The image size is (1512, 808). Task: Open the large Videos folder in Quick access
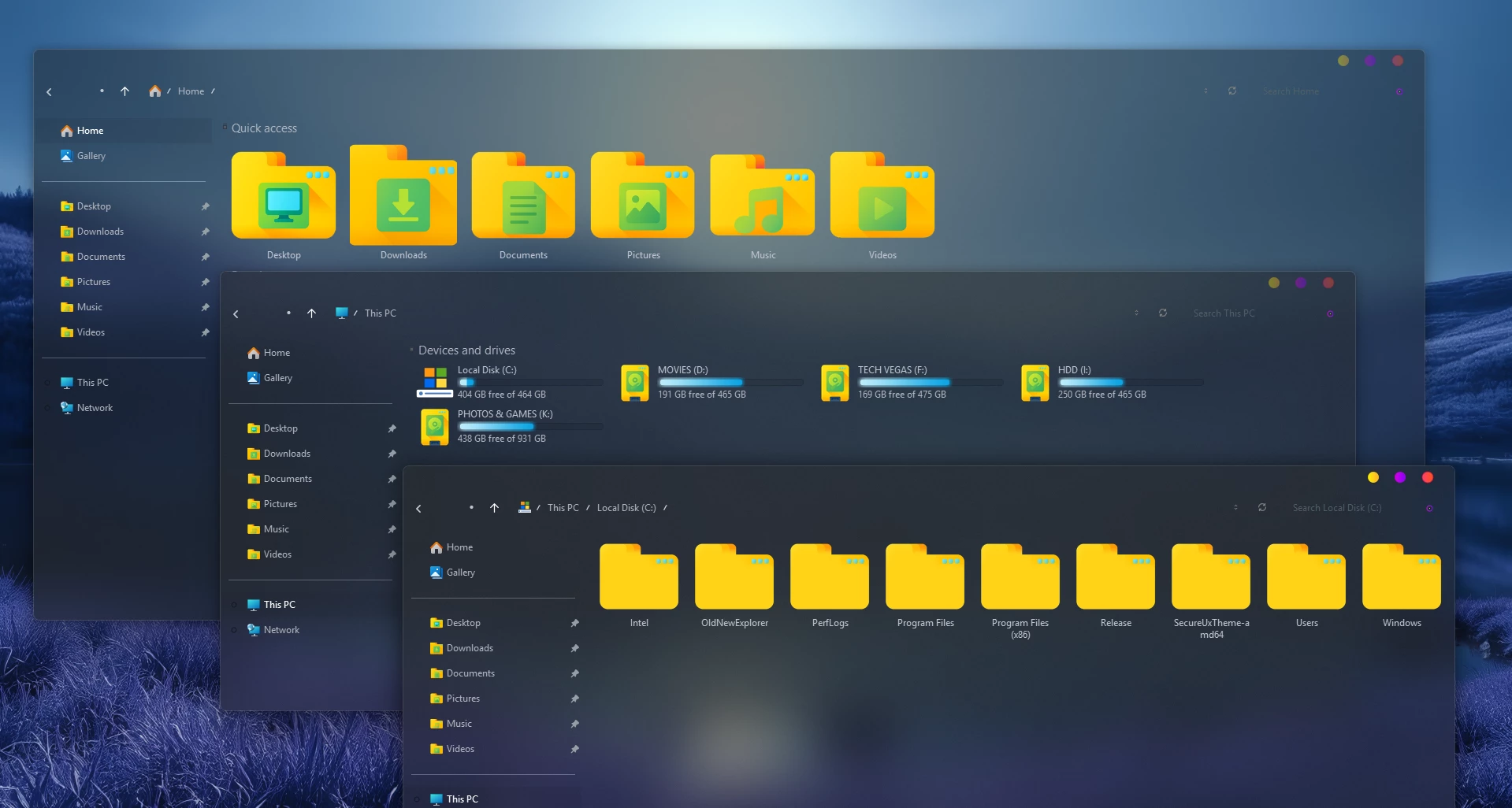pos(882,197)
